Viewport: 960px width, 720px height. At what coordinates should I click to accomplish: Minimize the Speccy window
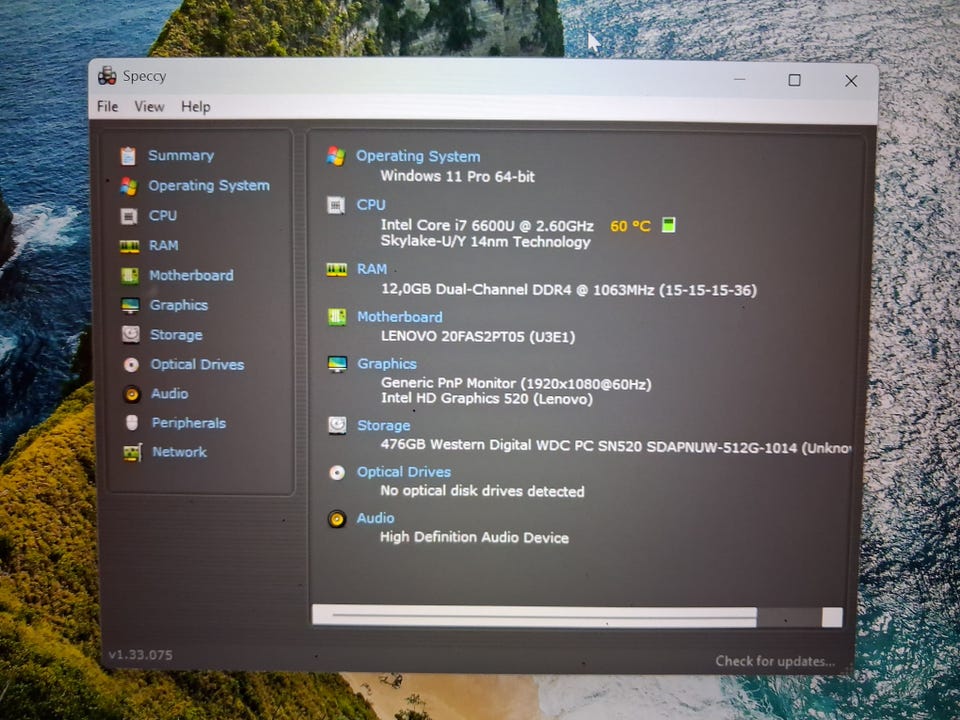coord(740,80)
